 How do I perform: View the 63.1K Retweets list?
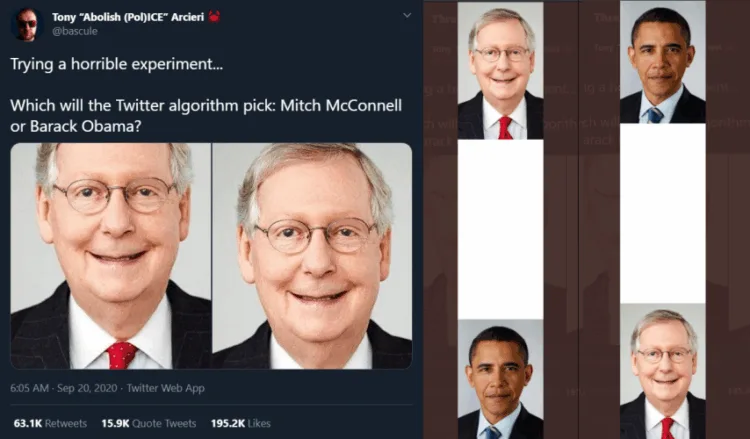coord(50,423)
